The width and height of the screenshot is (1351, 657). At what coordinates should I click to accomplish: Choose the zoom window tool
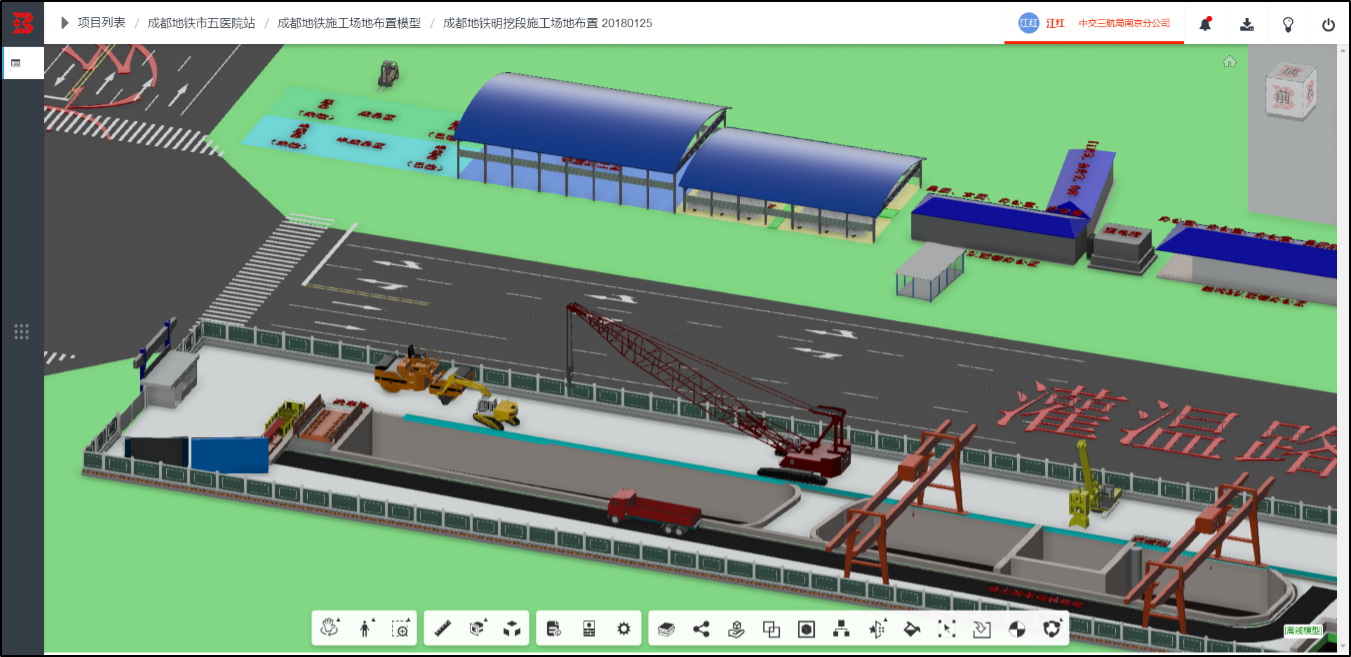pos(401,628)
